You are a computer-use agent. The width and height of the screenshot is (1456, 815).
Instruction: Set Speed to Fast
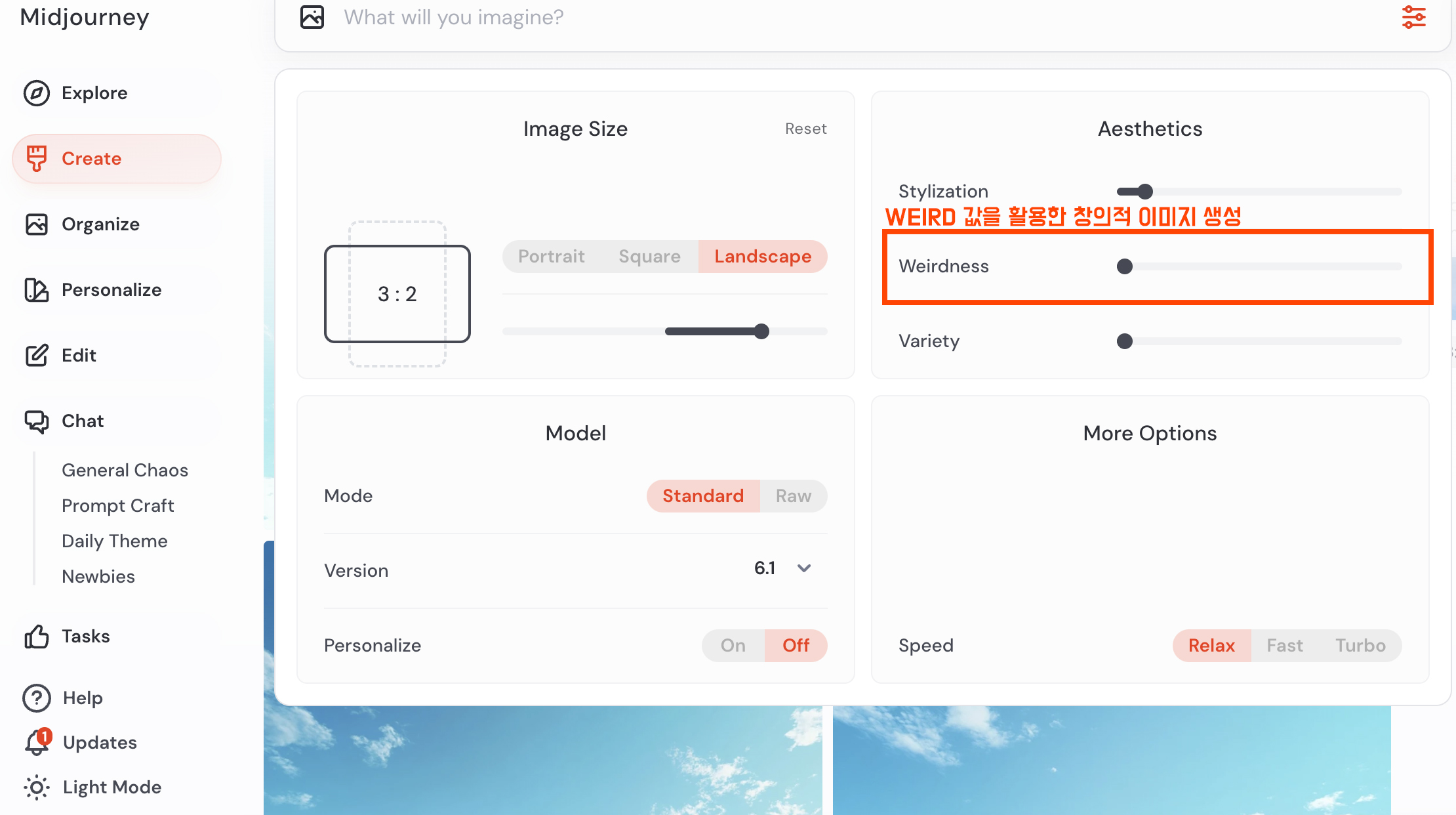click(1284, 646)
